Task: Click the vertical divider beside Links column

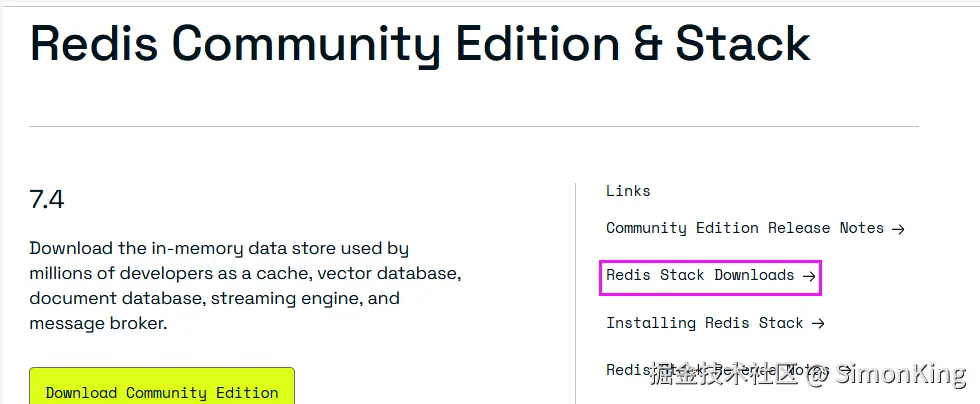Action: (x=576, y=290)
